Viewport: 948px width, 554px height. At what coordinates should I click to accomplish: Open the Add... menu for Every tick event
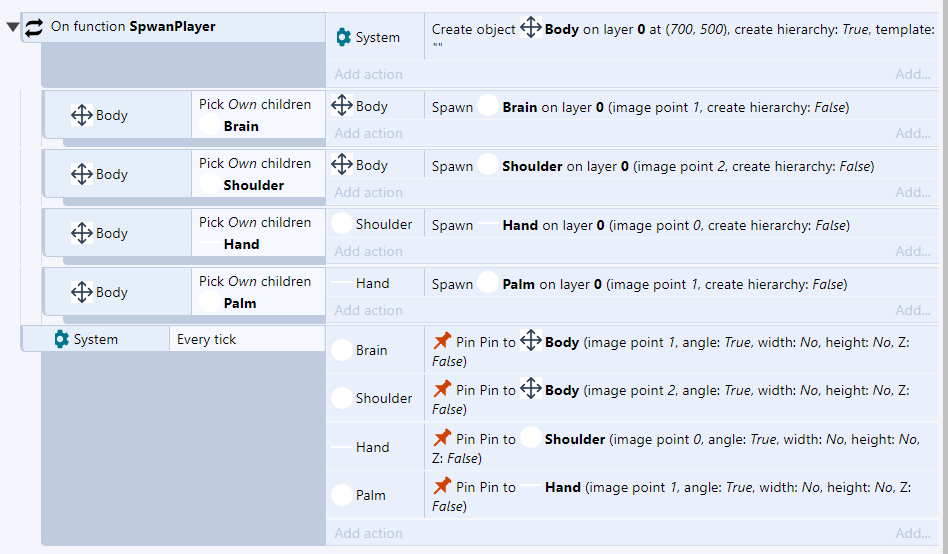912,533
